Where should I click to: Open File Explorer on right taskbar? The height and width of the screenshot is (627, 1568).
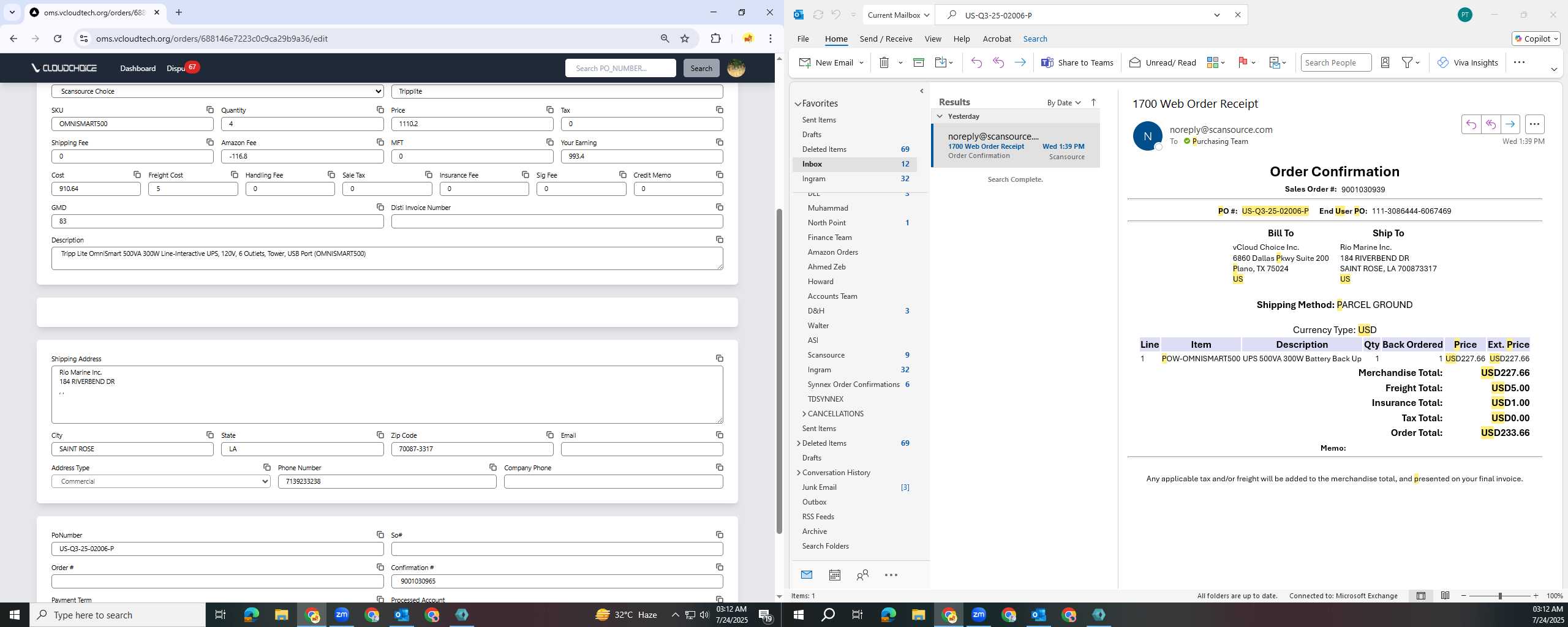pyautogui.click(x=918, y=615)
